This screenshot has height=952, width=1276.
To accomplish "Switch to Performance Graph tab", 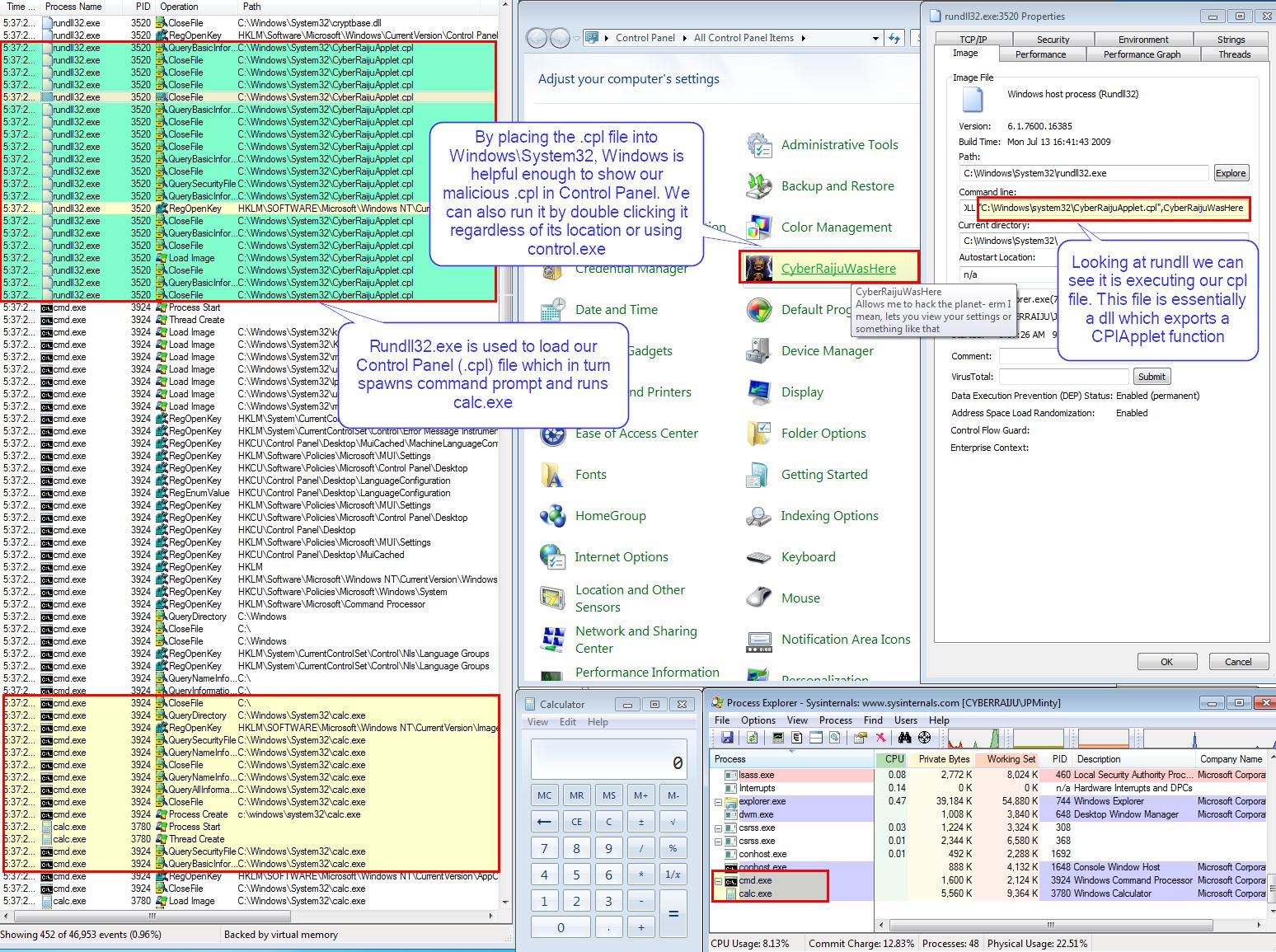I will 1142,54.
